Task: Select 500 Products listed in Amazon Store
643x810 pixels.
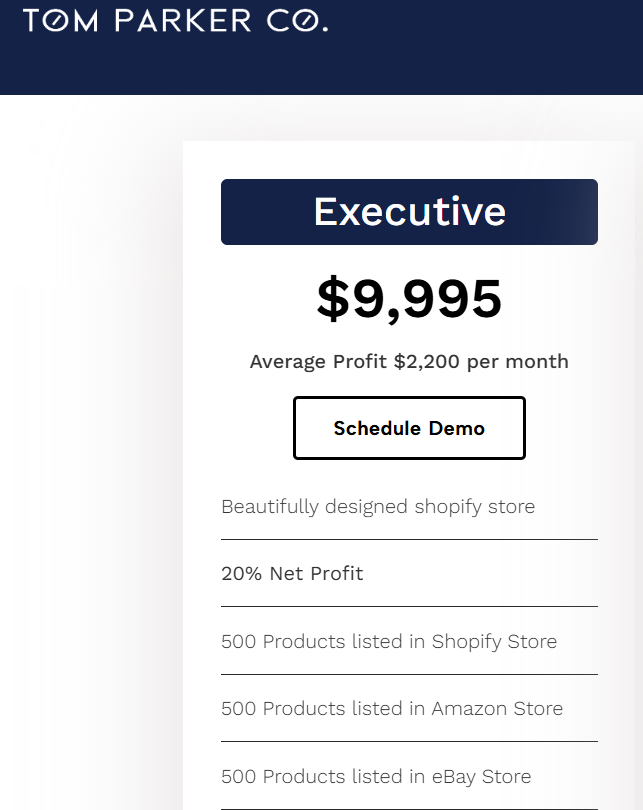Action: [x=392, y=709]
